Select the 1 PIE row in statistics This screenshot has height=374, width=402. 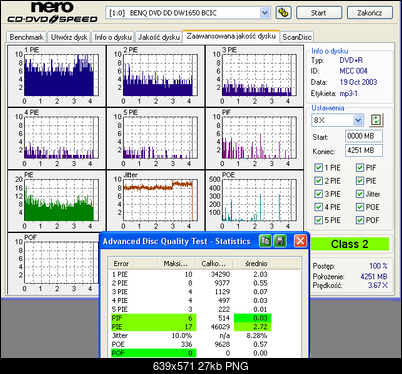click(x=192, y=274)
